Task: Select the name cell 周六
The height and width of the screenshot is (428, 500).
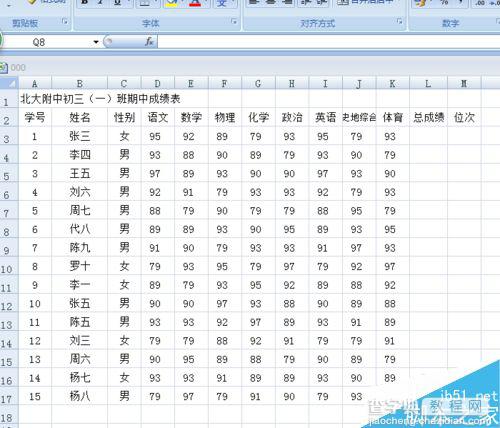Action: (80, 359)
